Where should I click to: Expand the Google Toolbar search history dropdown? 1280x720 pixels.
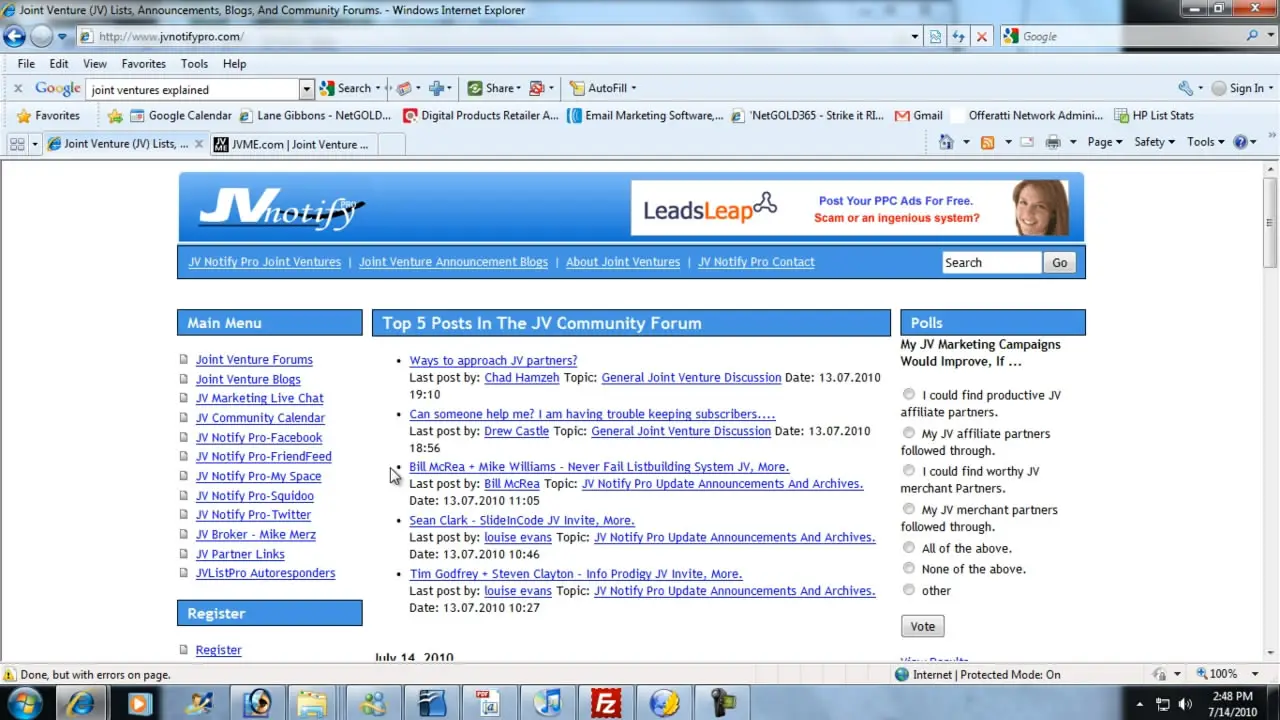[x=307, y=89]
